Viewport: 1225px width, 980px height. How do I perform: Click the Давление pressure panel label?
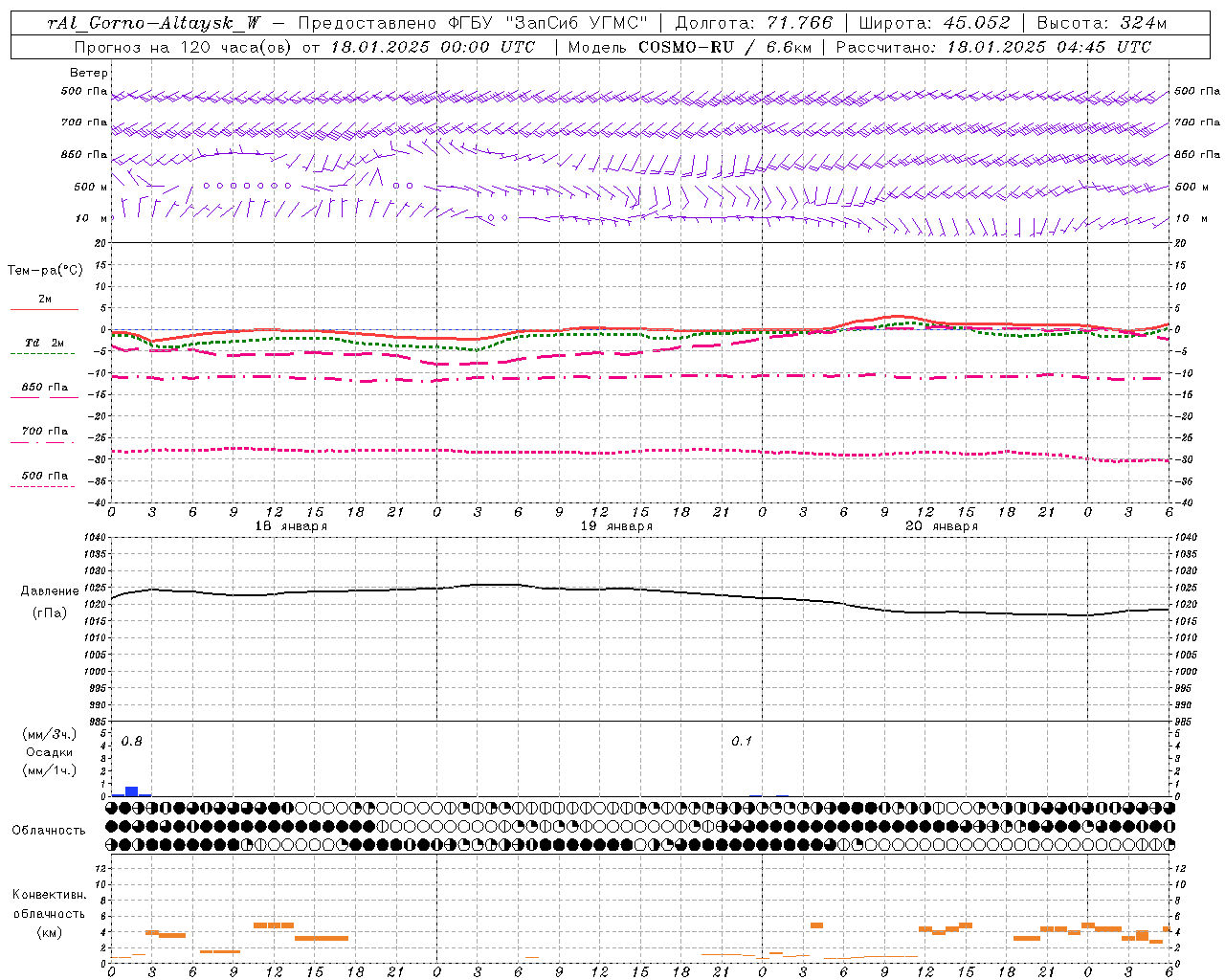tap(50, 591)
